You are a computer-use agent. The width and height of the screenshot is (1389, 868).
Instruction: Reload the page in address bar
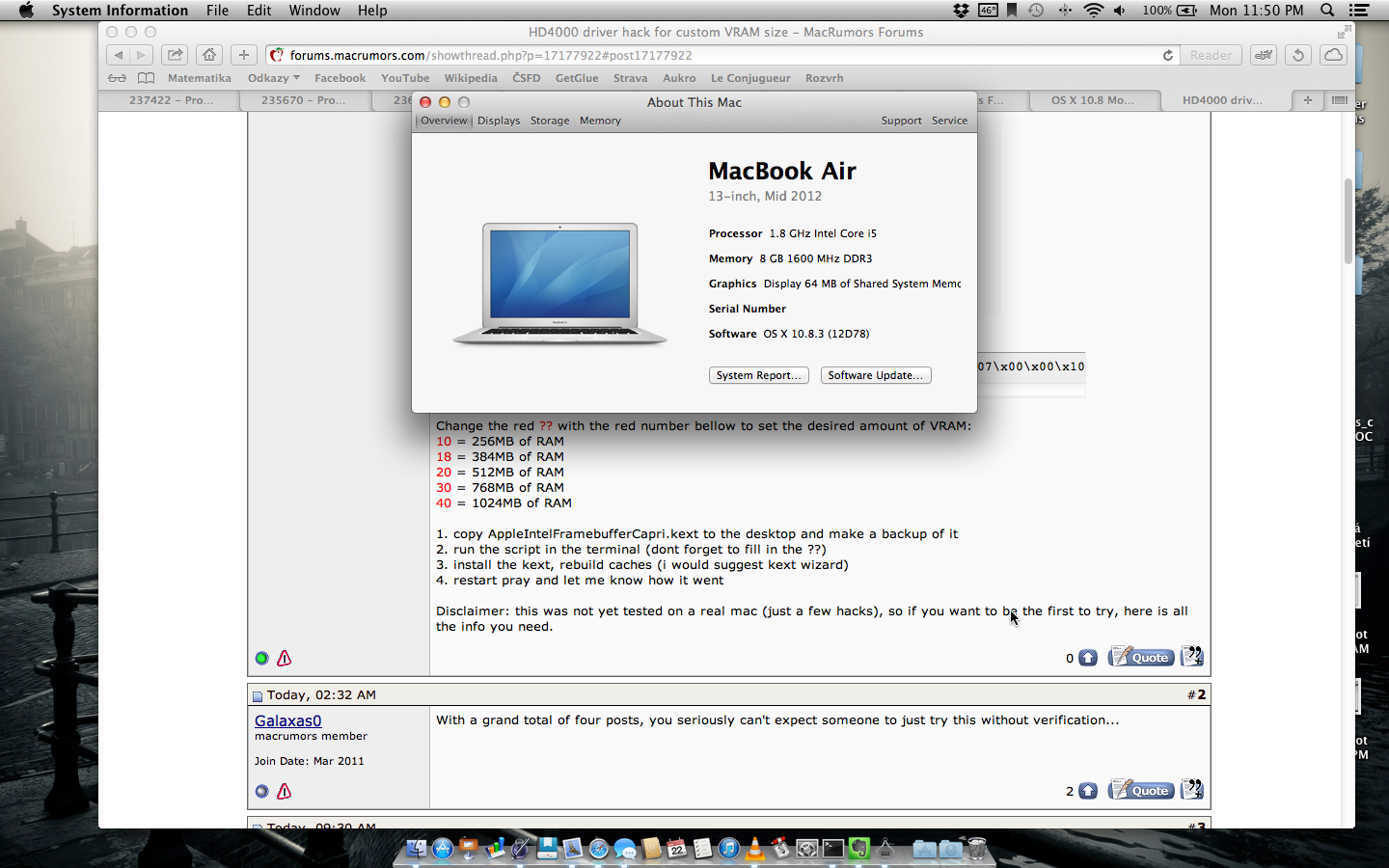tap(1168, 55)
